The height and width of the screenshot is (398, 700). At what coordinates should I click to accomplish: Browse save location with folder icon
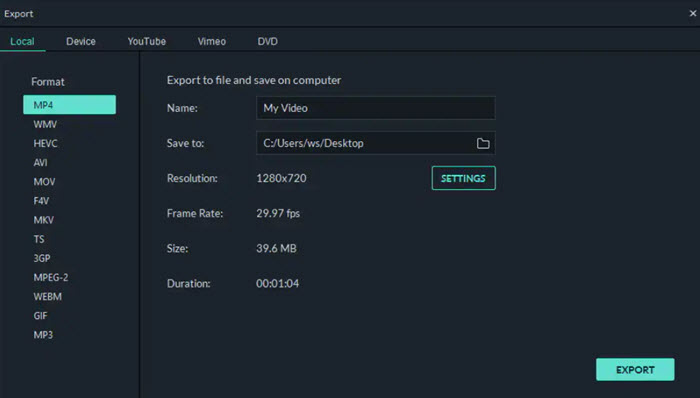[x=483, y=143]
